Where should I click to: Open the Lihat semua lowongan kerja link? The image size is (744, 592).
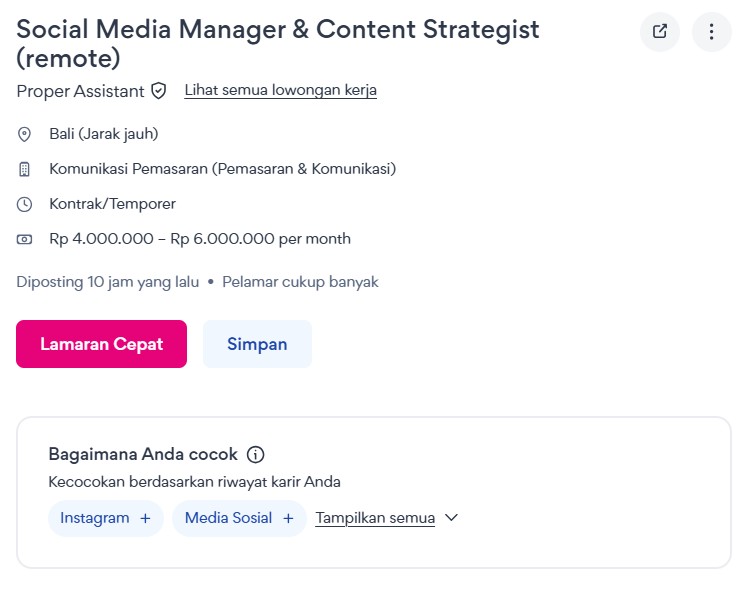point(280,90)
